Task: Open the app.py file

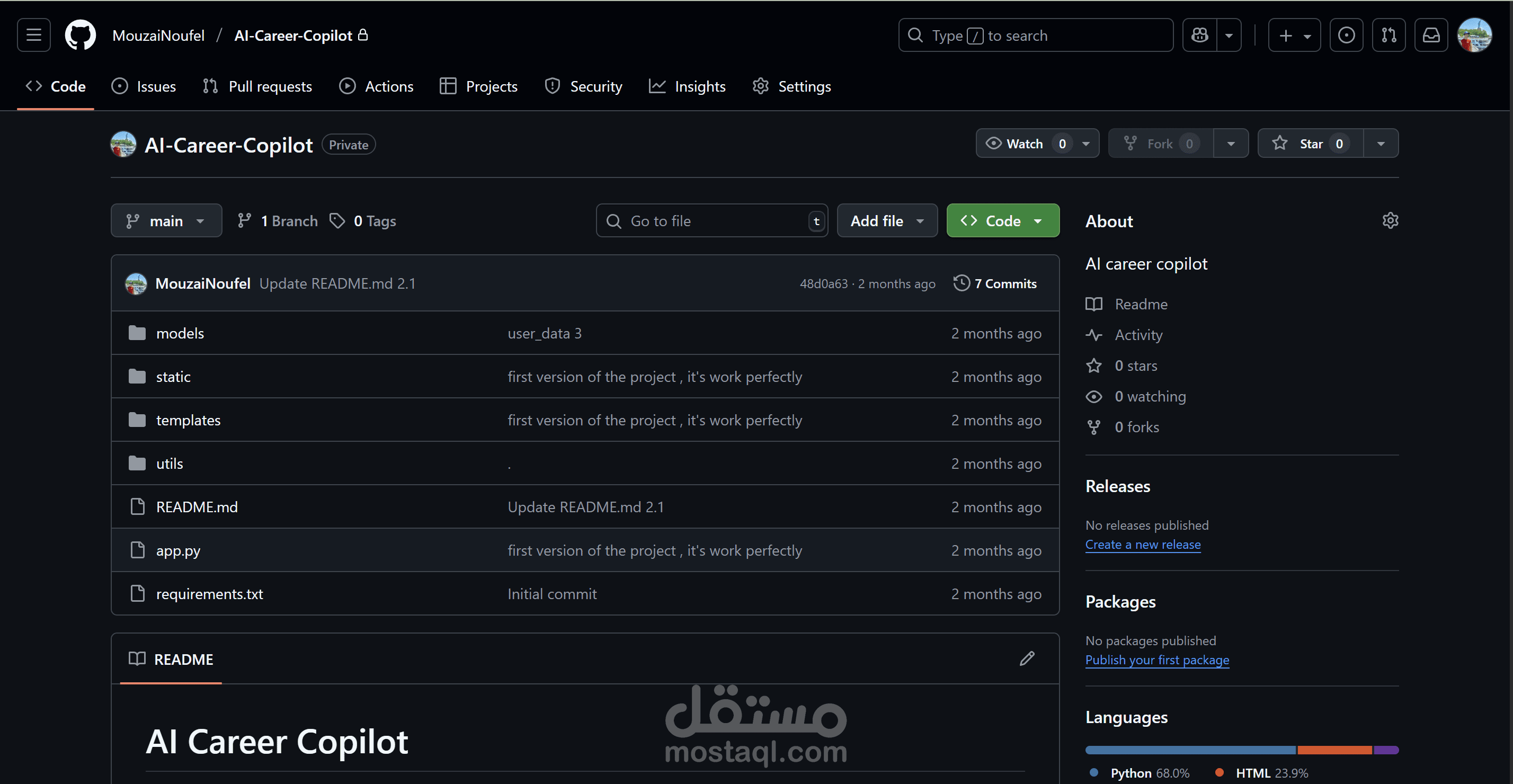Action: coord(178,550)
